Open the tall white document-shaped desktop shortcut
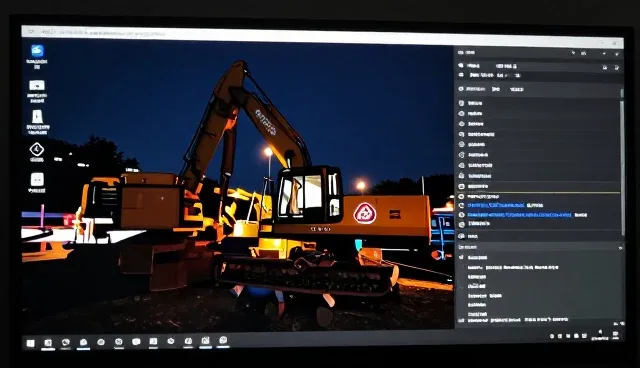 tap(37, 116)
